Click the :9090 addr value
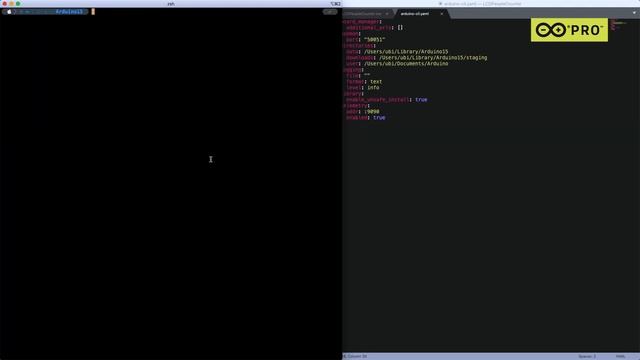Image resolution: width=640 pixels, height=360 pixels. coord(371,111)
